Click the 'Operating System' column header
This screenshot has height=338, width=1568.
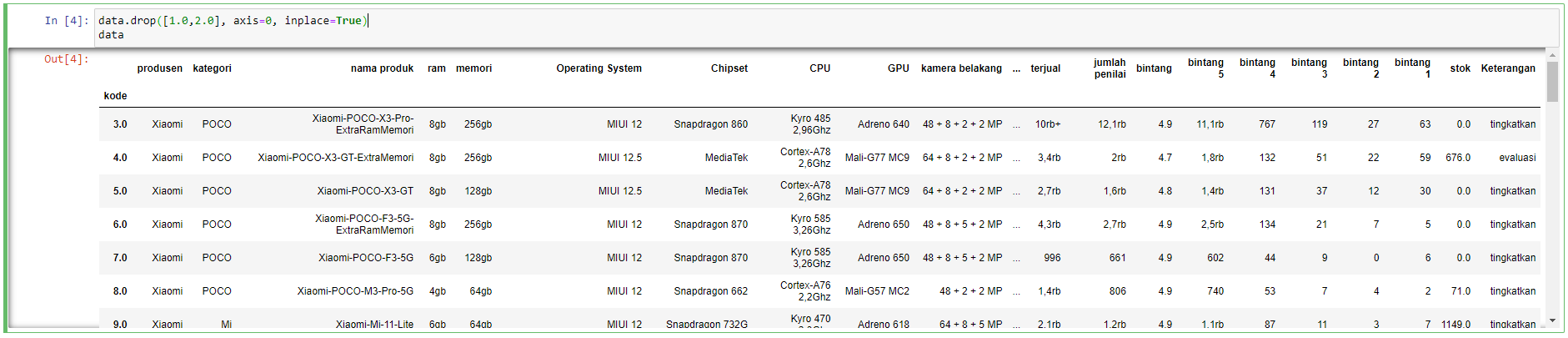click(599, 68)
